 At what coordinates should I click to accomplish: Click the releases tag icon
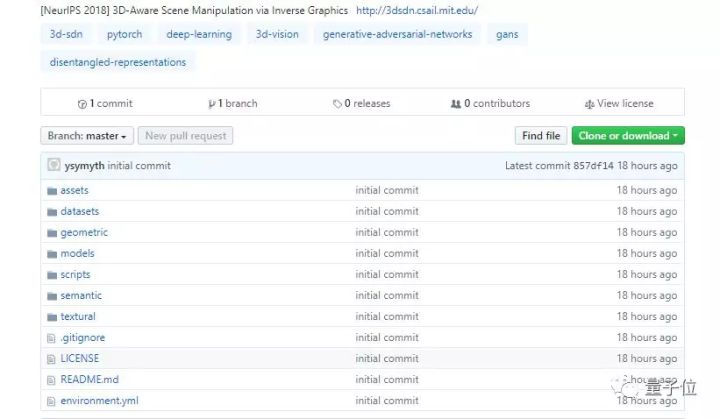click(337, 104)
